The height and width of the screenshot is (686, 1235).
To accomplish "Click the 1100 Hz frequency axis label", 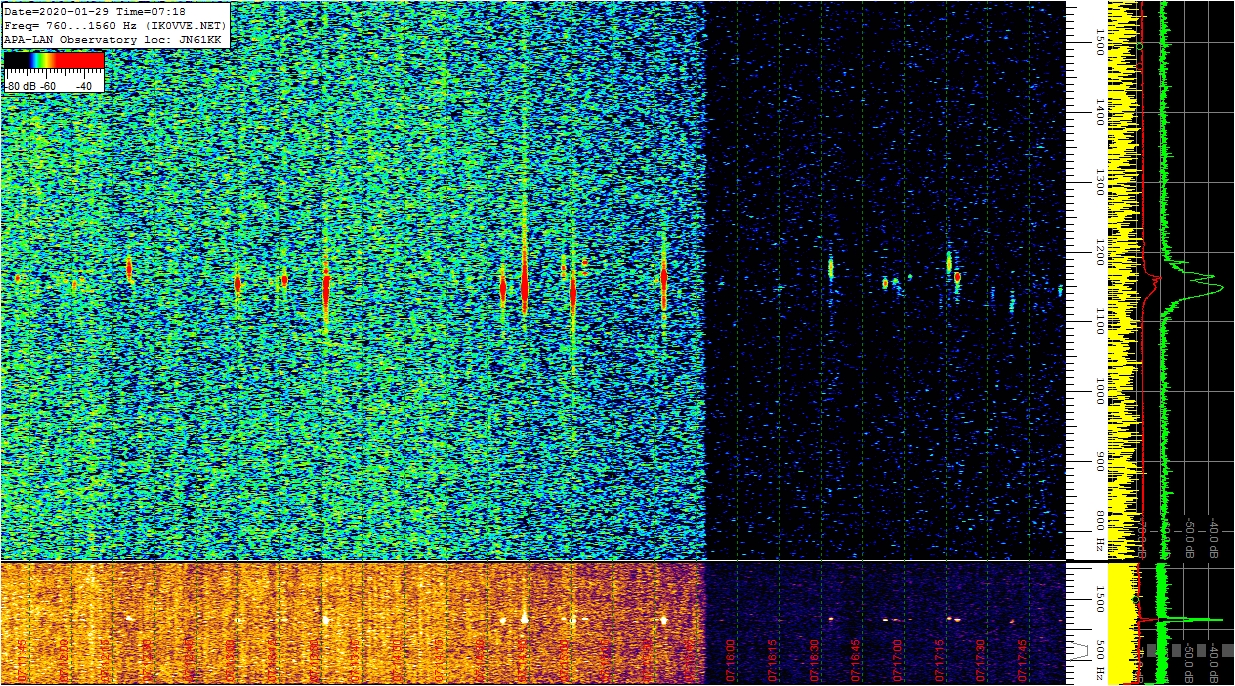I will [x=1100, y=322].
